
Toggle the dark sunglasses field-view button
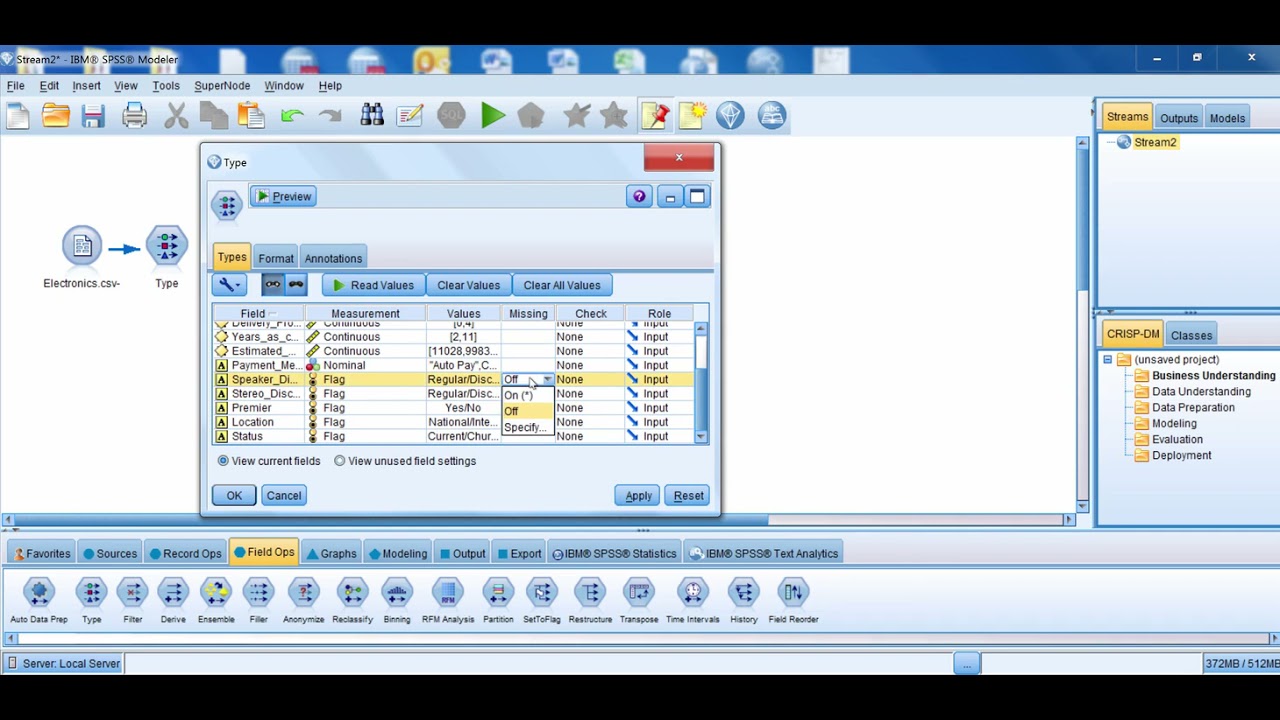point(296,285)
